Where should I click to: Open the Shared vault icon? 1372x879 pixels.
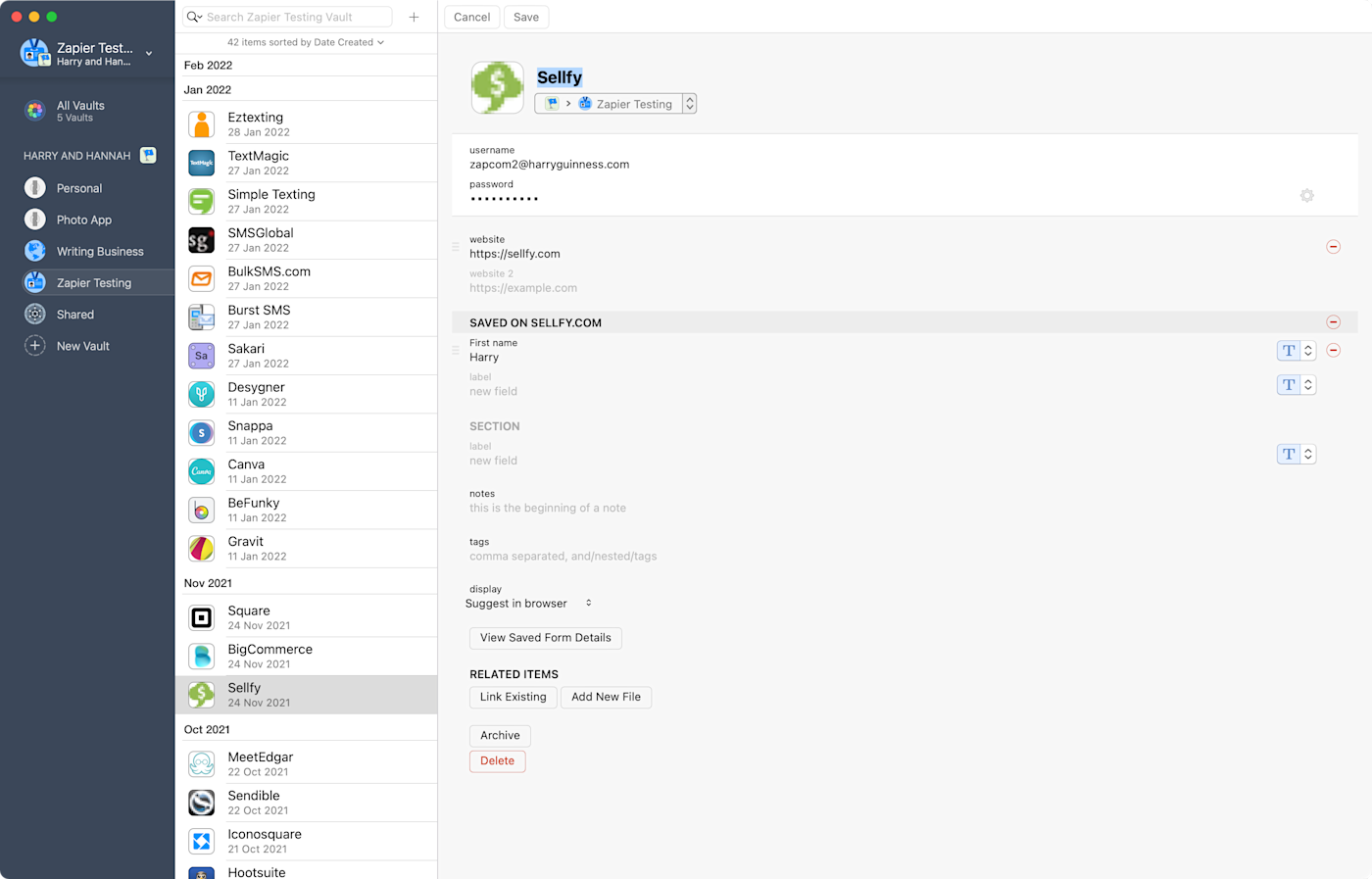(x=35, y=315)
